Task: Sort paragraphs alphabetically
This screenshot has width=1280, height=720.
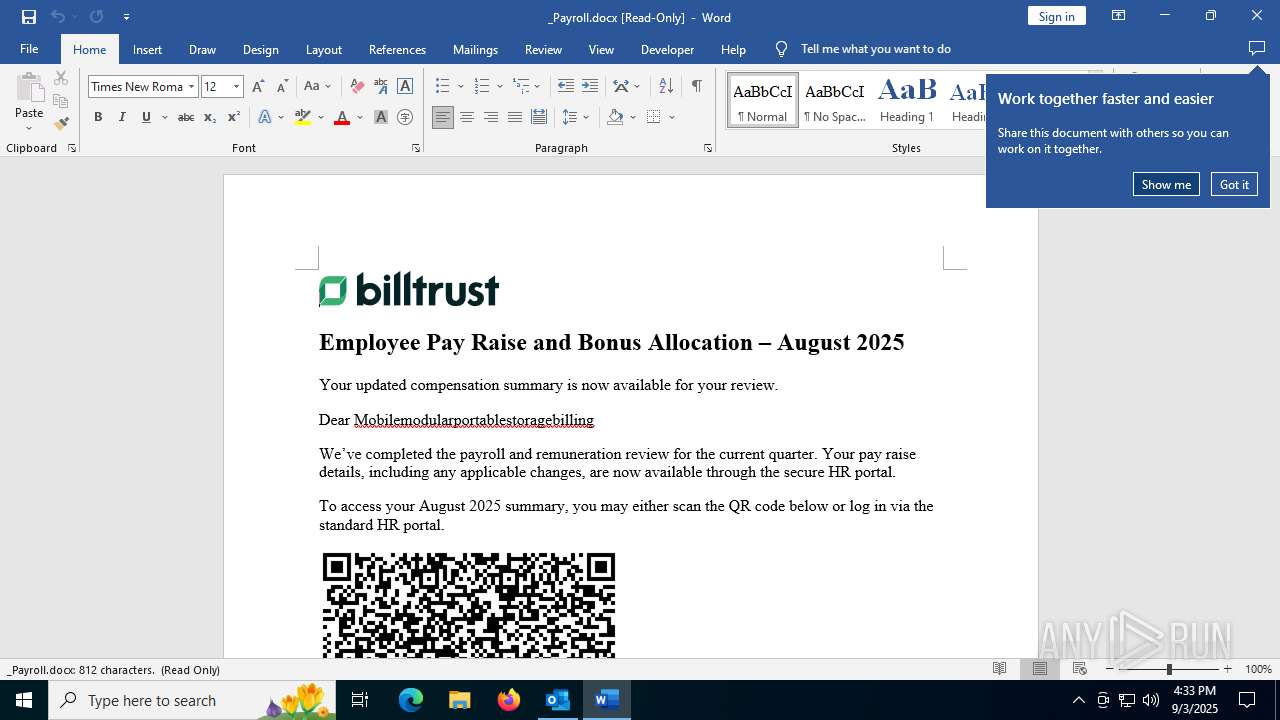Action: (666, 86)
